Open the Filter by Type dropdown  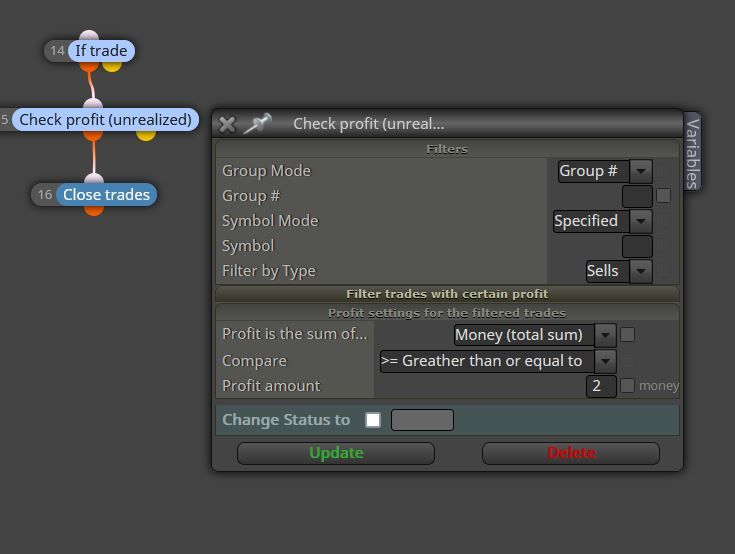pos(619,271)
